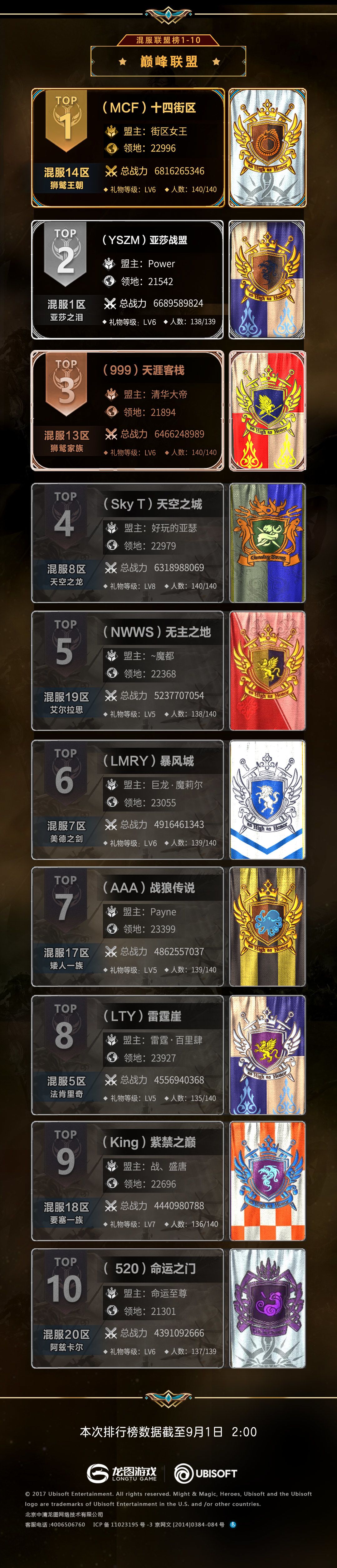
Task: Click the 龙图游戏 Longtu Game logo
Action: (x=122, y=1473)
